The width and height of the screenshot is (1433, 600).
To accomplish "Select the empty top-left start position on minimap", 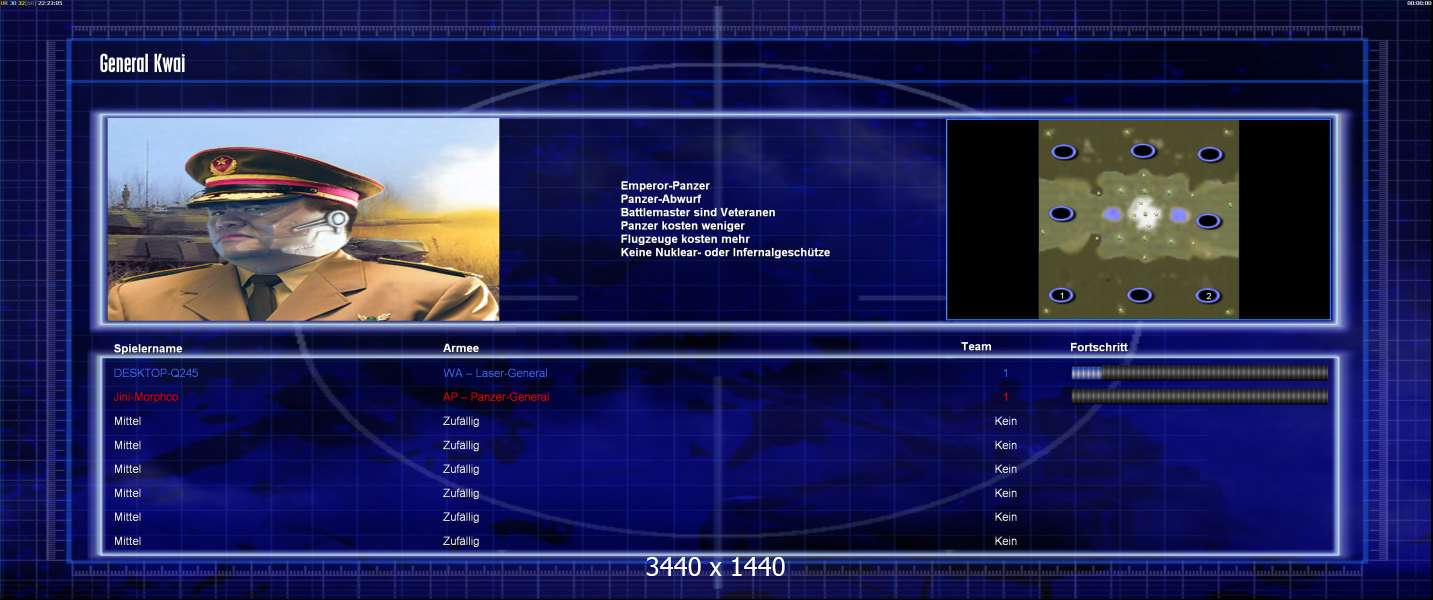I will 1064,152.
